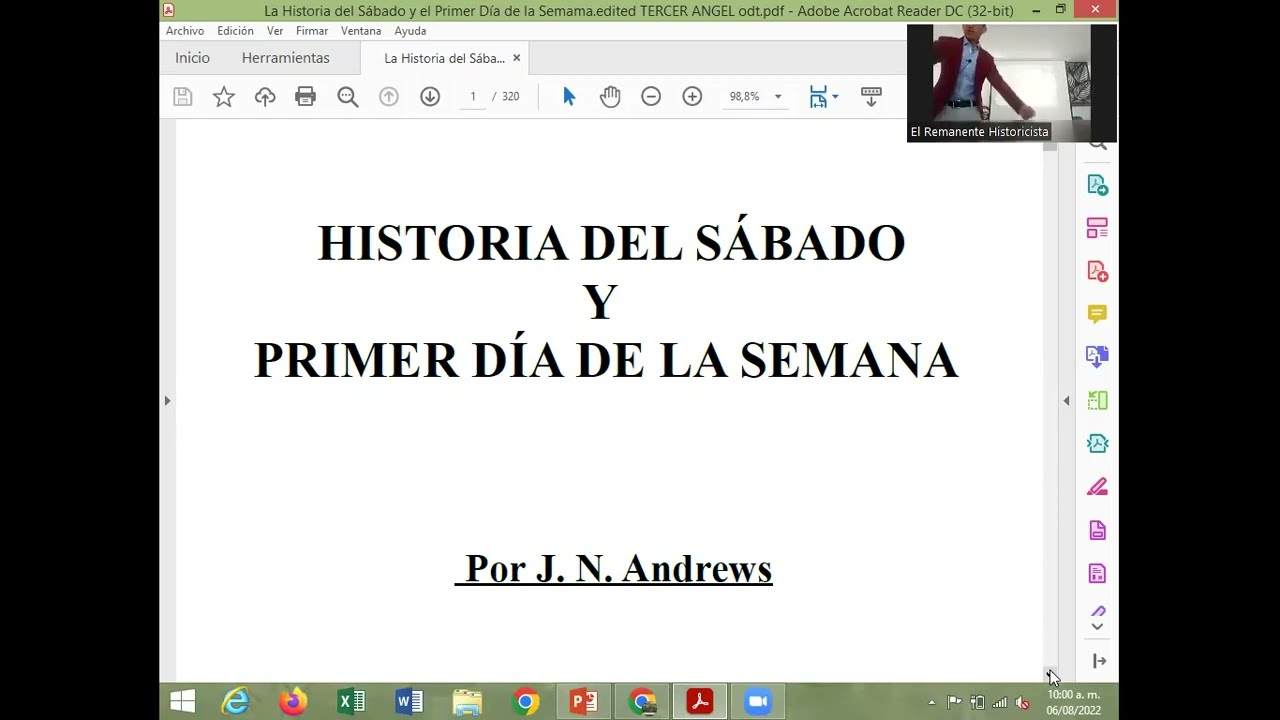Click the fit page width icon
Image resolution: width=1280 pixels, height=720 pixels.
pyautogui.click(x=818, y=97)
